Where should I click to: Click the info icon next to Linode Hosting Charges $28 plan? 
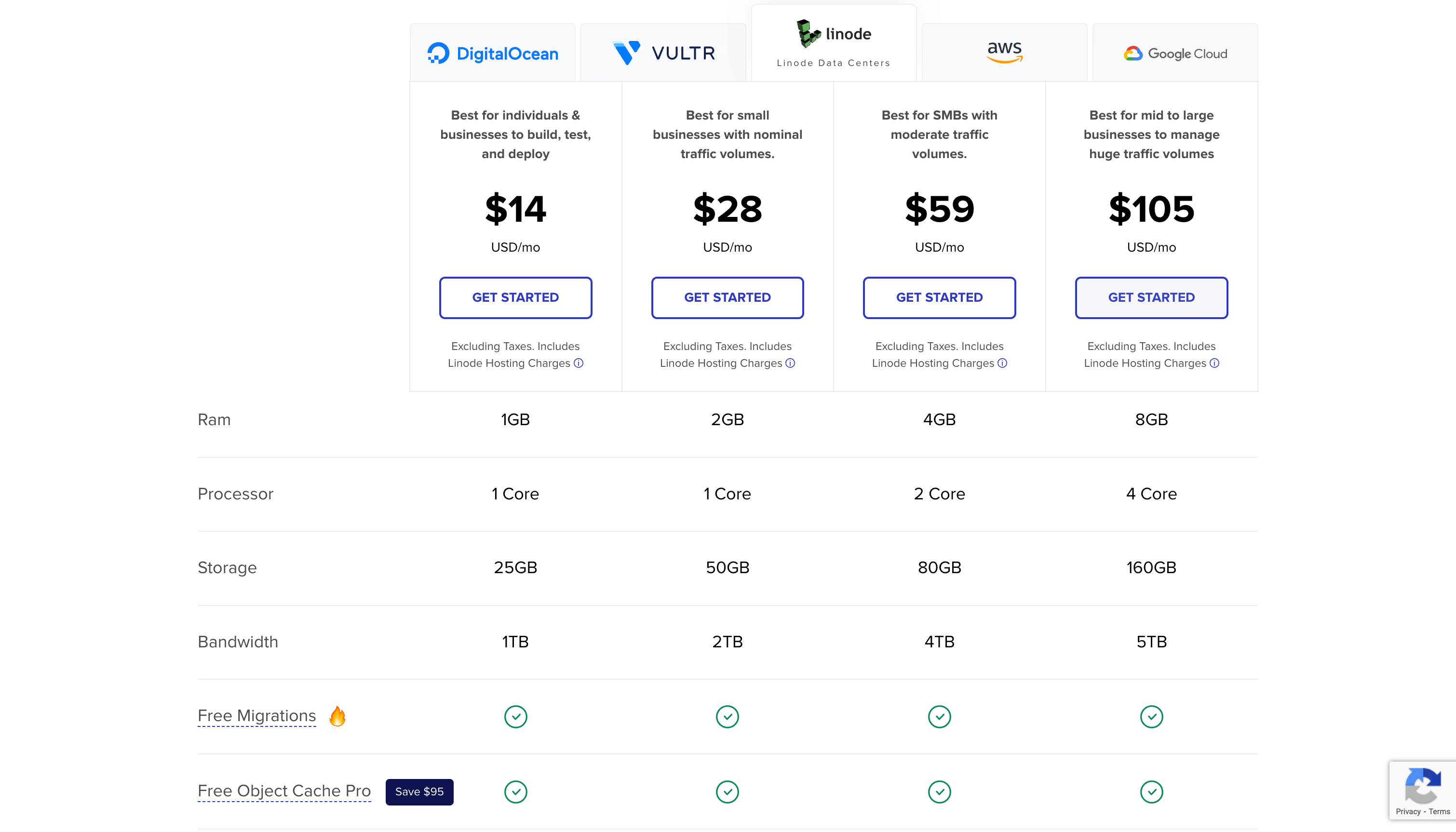790,363
